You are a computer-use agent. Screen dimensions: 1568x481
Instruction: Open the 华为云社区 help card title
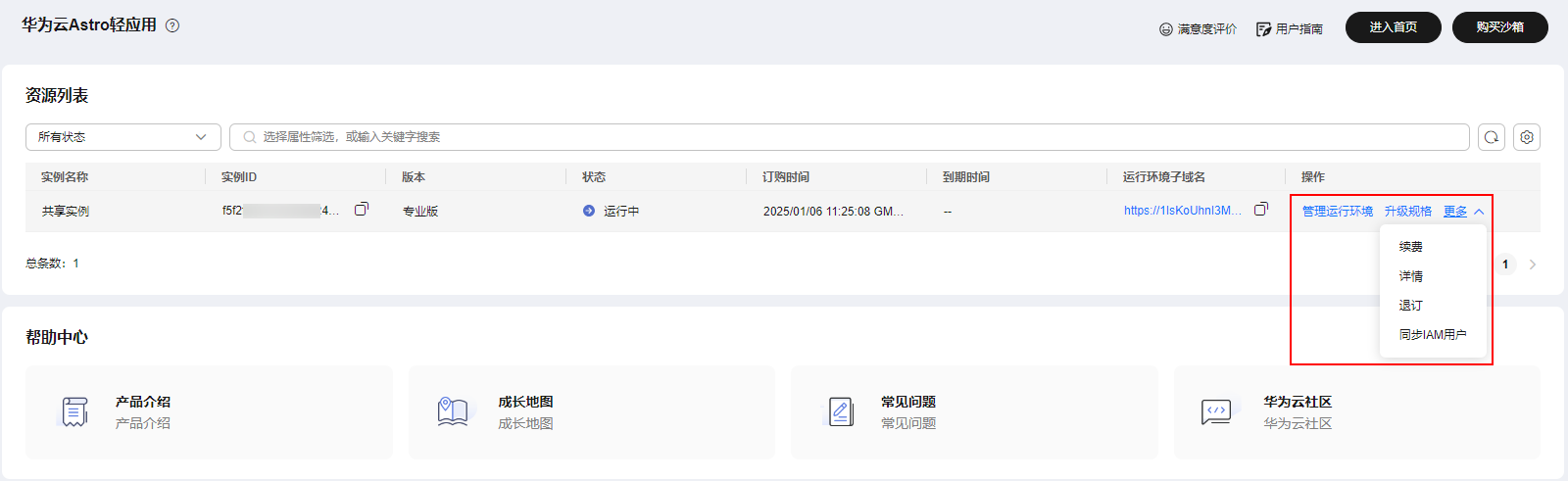pyautogui.click(x=1298, y=402)
